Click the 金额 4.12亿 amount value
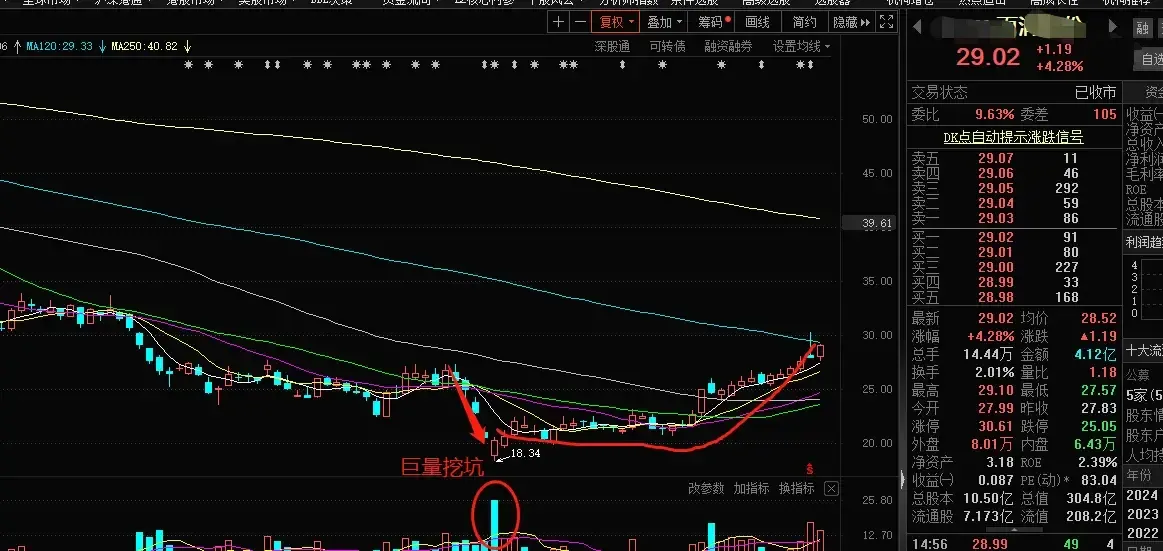Viewport: 1163px width, 551px height. coord(1096,354)
